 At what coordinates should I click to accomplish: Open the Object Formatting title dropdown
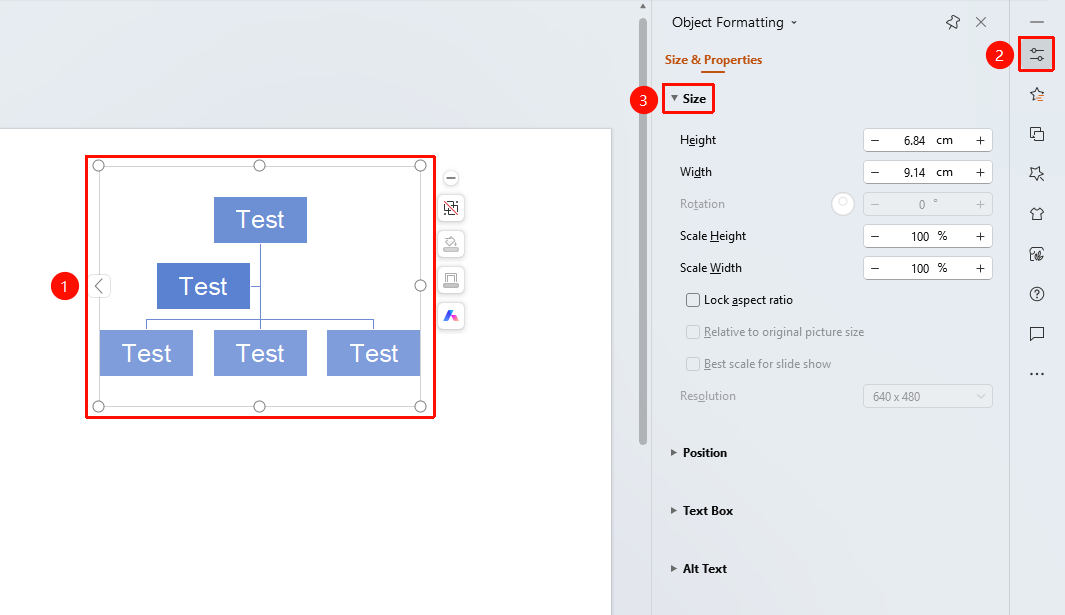pos(794,22)
